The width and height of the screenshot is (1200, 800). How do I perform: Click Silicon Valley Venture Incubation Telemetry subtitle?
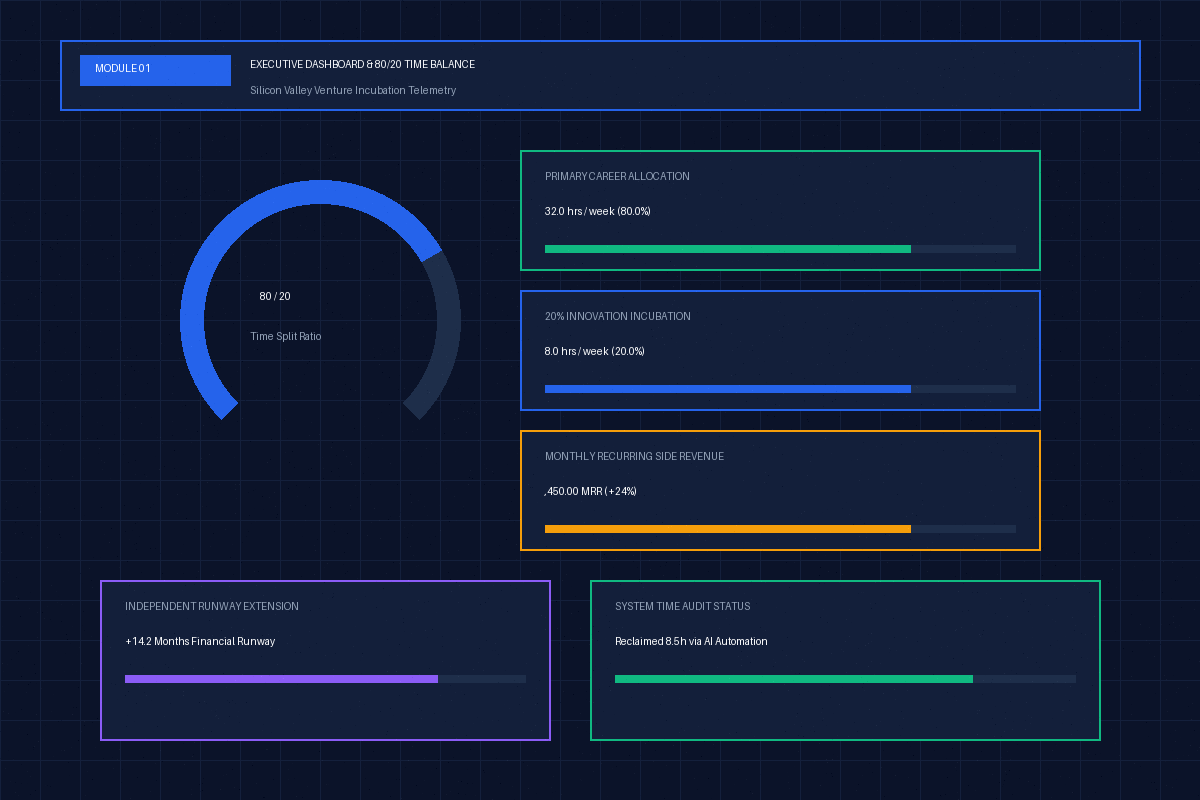pos(353,90)
